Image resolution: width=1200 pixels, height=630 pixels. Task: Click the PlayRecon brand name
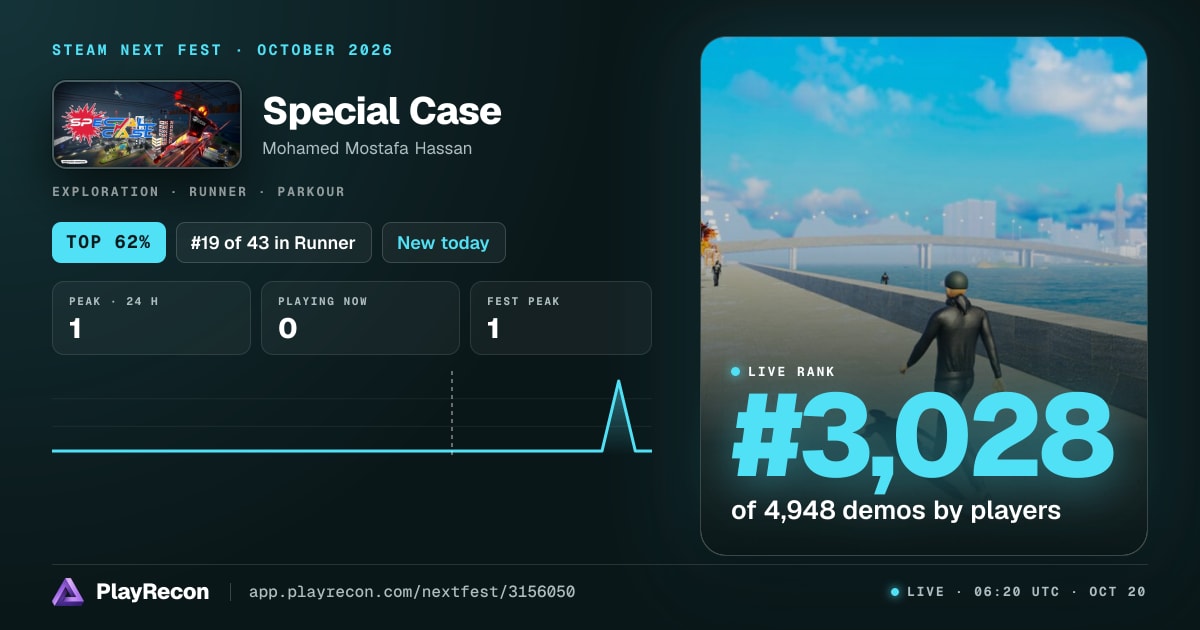coord(152,592)
